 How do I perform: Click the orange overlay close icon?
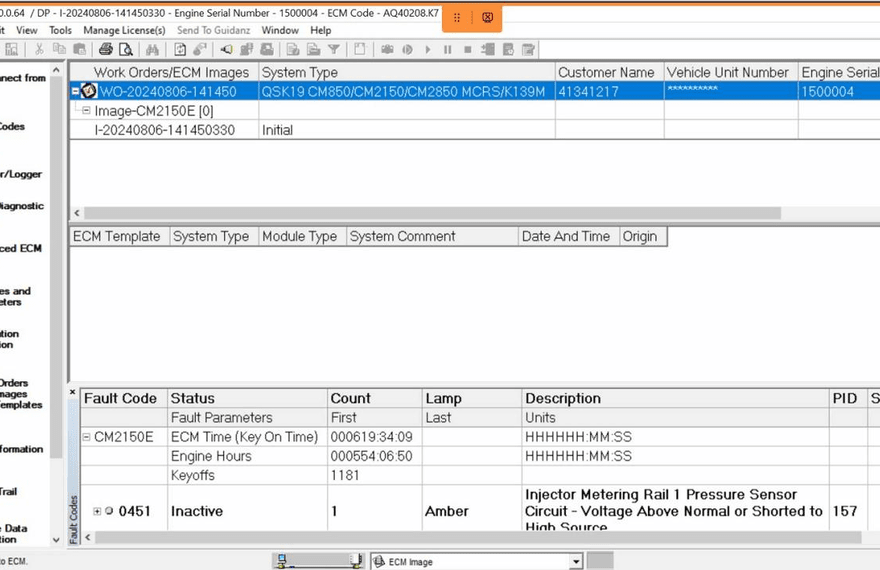click(x=488, y=17)
